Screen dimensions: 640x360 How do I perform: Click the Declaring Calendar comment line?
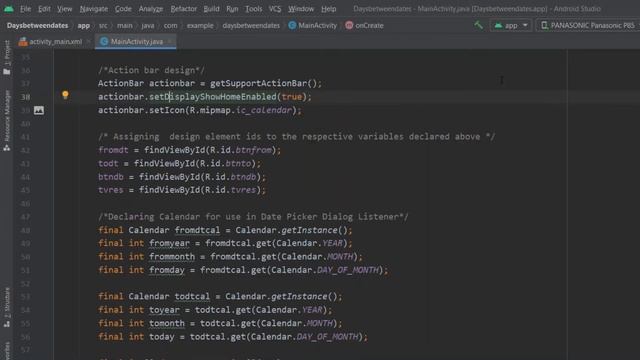tap(253, 217)
